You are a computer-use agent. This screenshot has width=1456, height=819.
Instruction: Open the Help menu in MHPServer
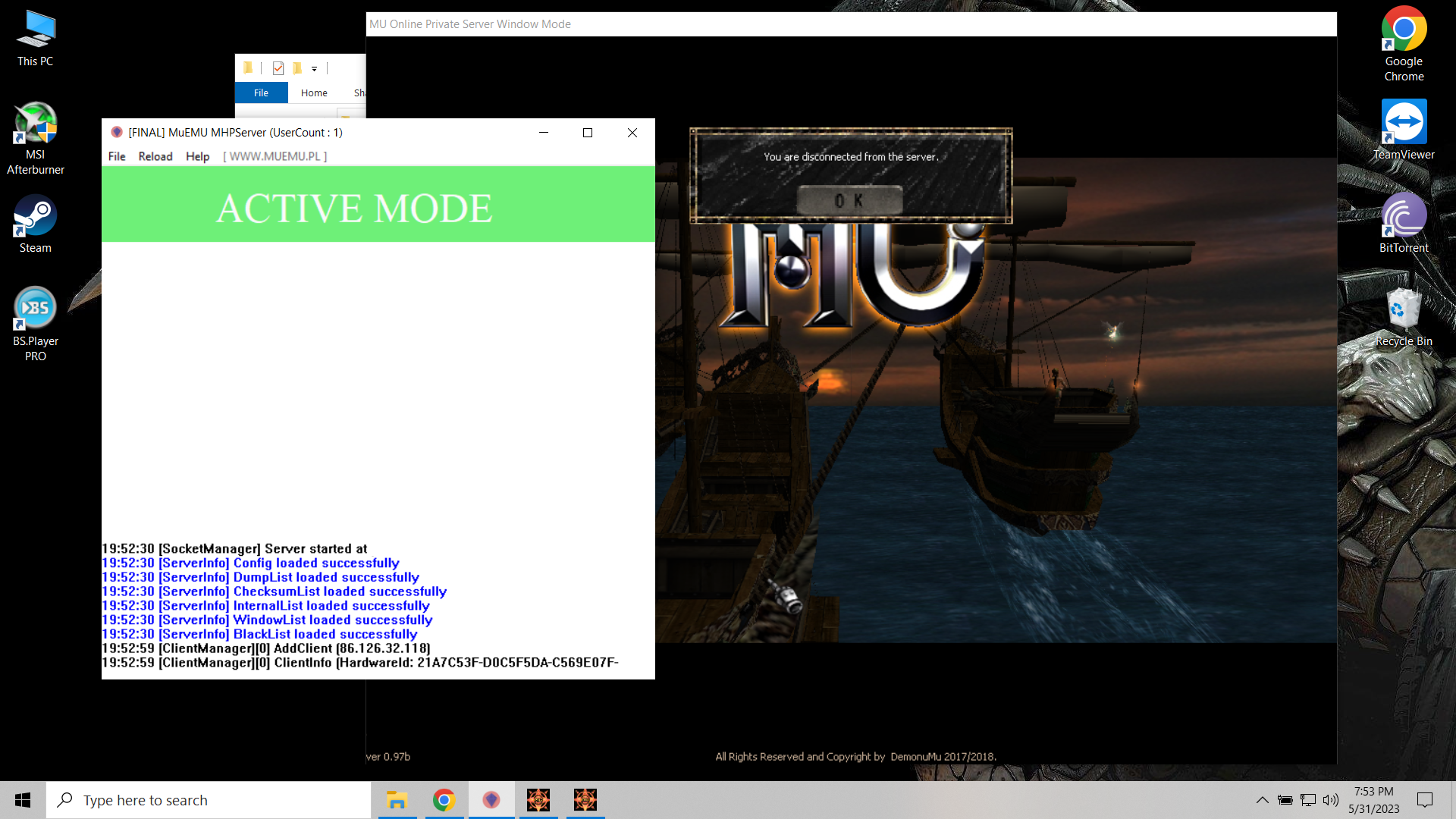[x=197, y=156]
